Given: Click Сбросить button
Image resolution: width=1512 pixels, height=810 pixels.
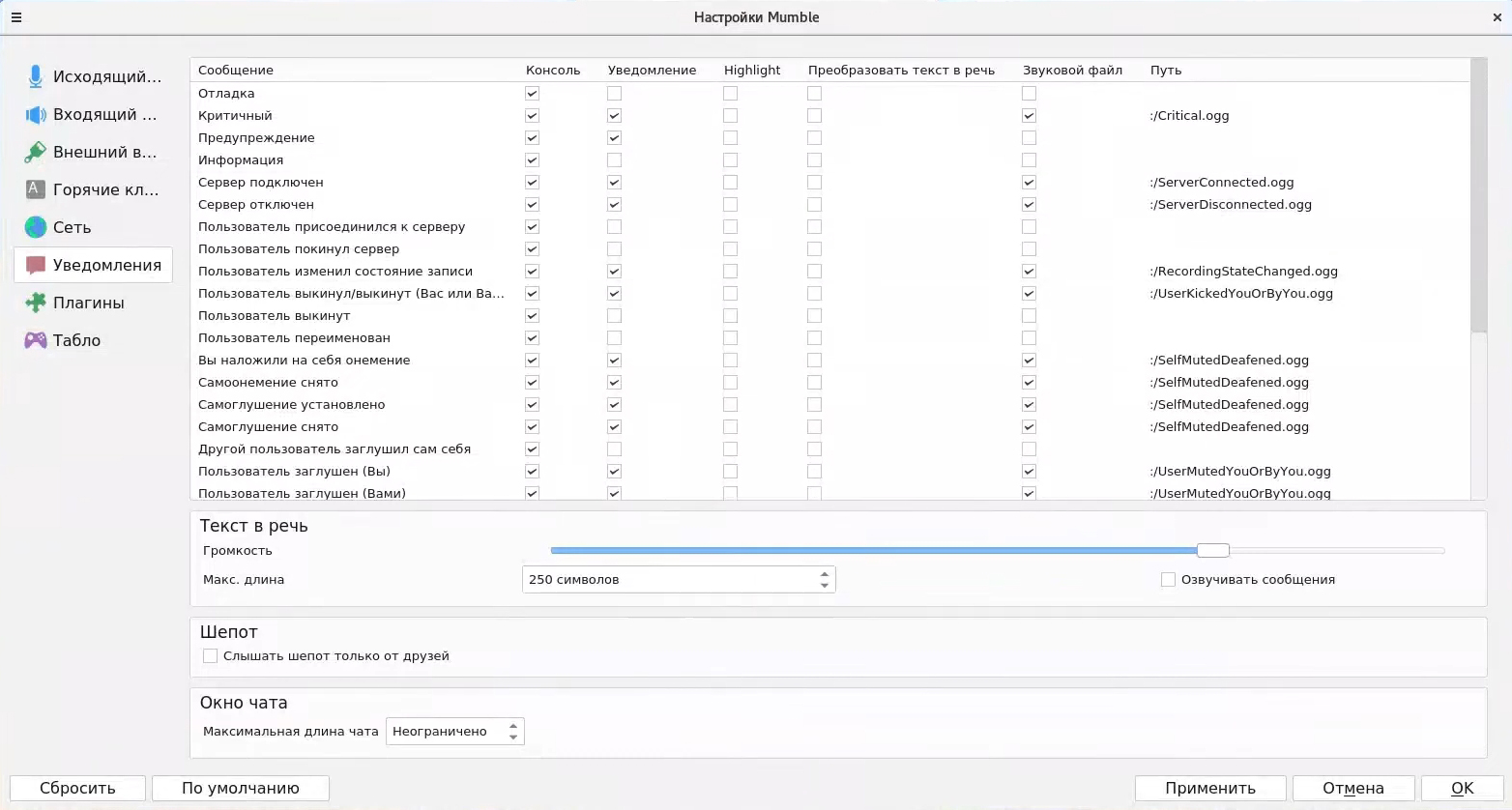Looking at the screenshot, I should pos(77,788).
